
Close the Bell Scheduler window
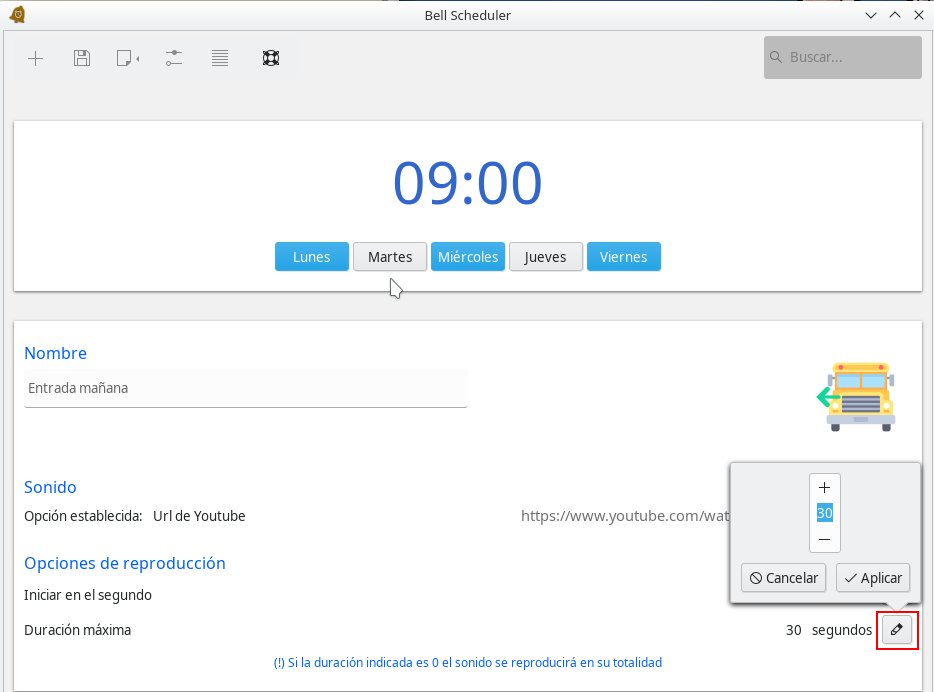(919, 15)
